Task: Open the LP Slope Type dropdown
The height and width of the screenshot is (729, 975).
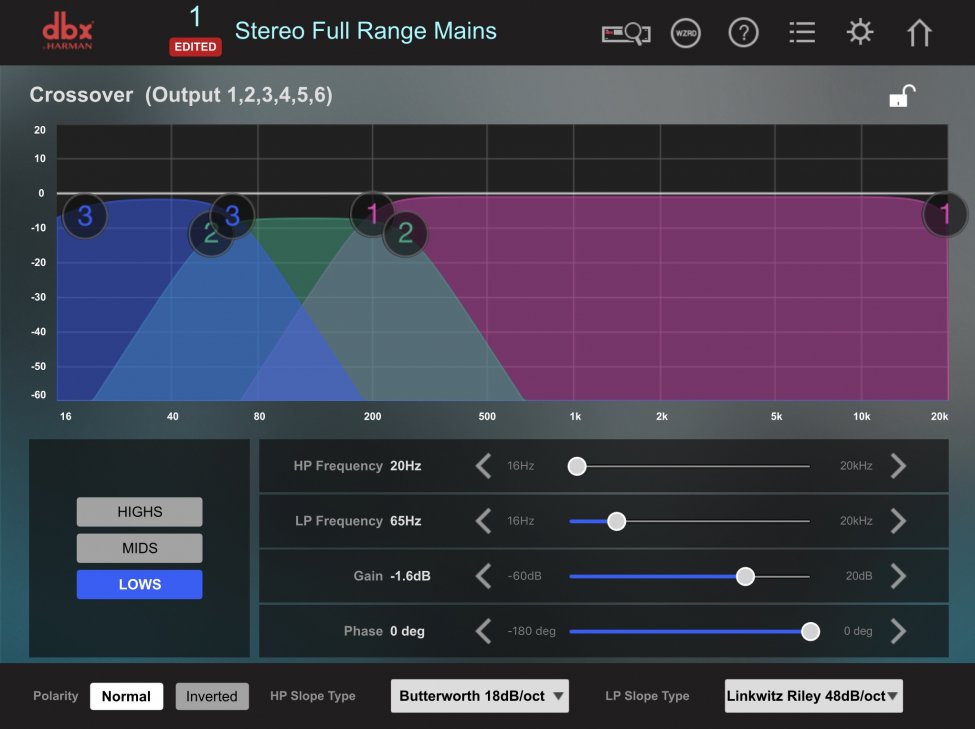Action: pyautogui.click(x=813, y=695)
